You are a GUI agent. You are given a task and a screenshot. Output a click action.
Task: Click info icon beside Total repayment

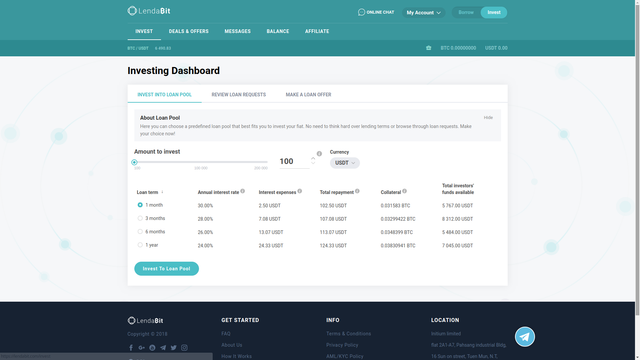tap(357, 191)
